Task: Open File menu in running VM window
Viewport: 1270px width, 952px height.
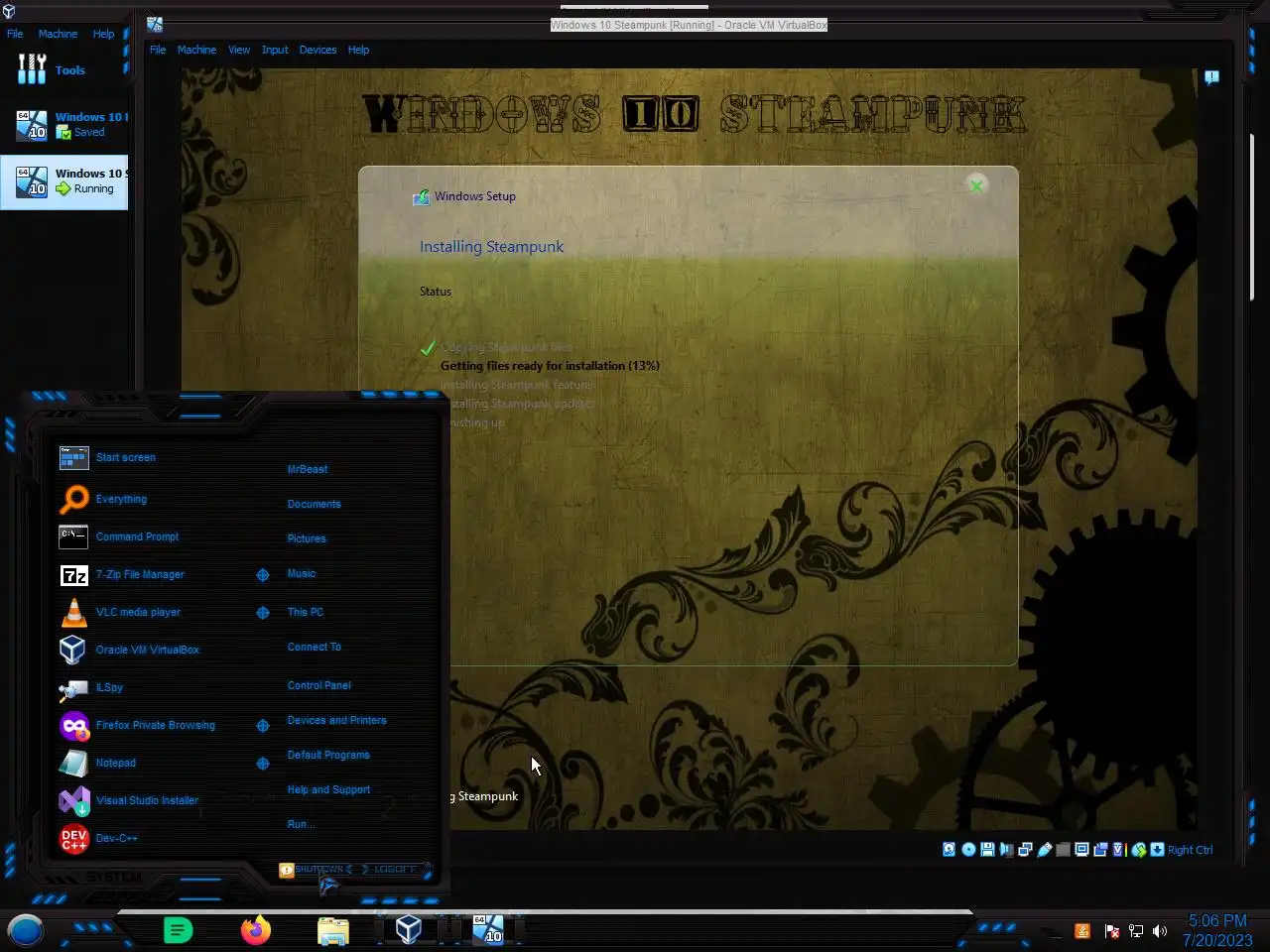Action: (158, 50)
